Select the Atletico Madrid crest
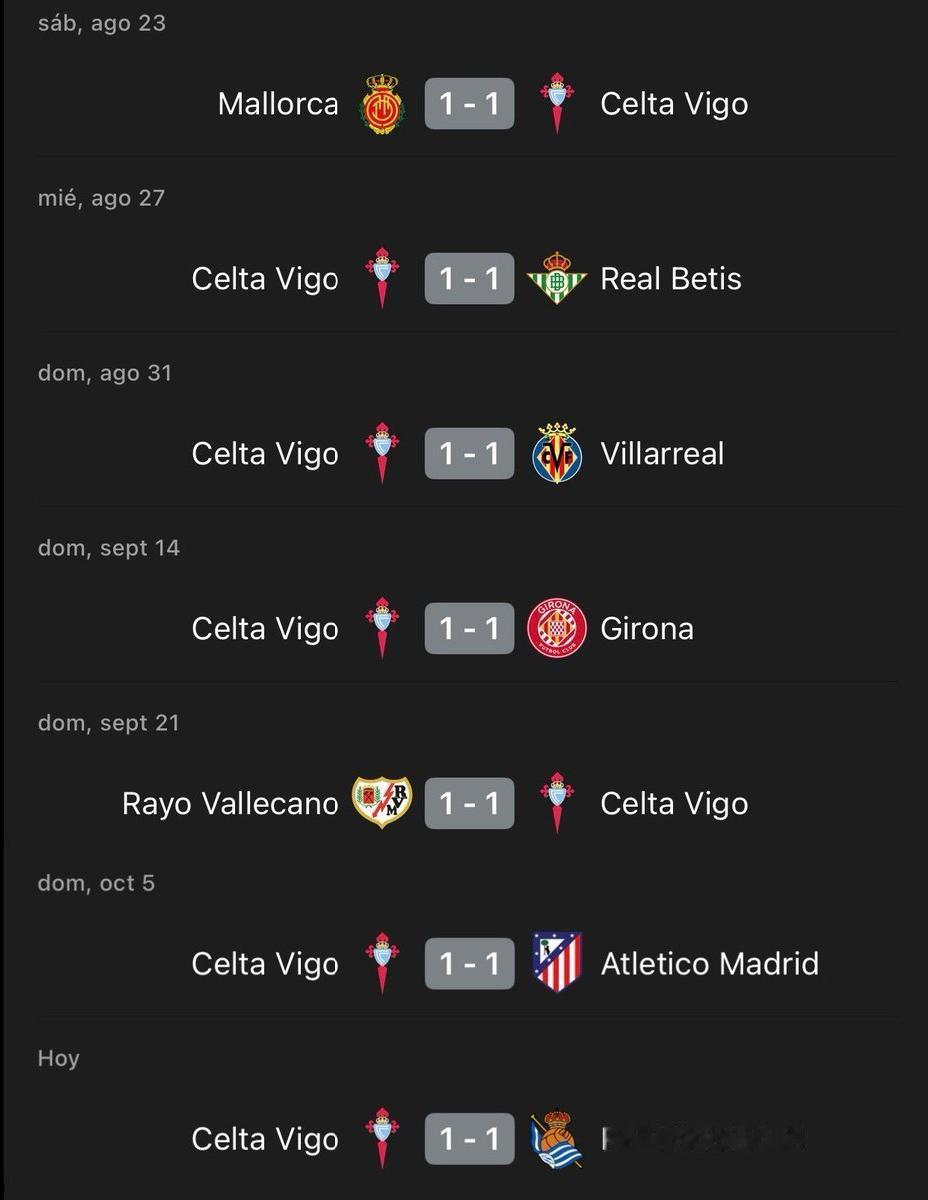Screen dimensions: 928x1200 [557, 963]
